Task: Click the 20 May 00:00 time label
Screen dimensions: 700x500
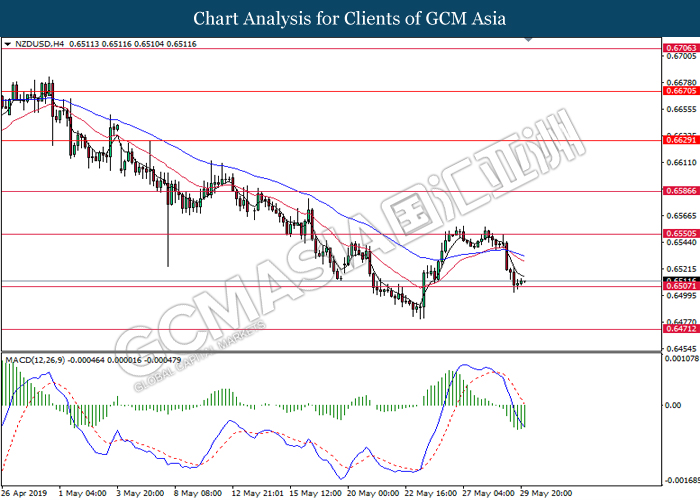Action: pos(373,493)
